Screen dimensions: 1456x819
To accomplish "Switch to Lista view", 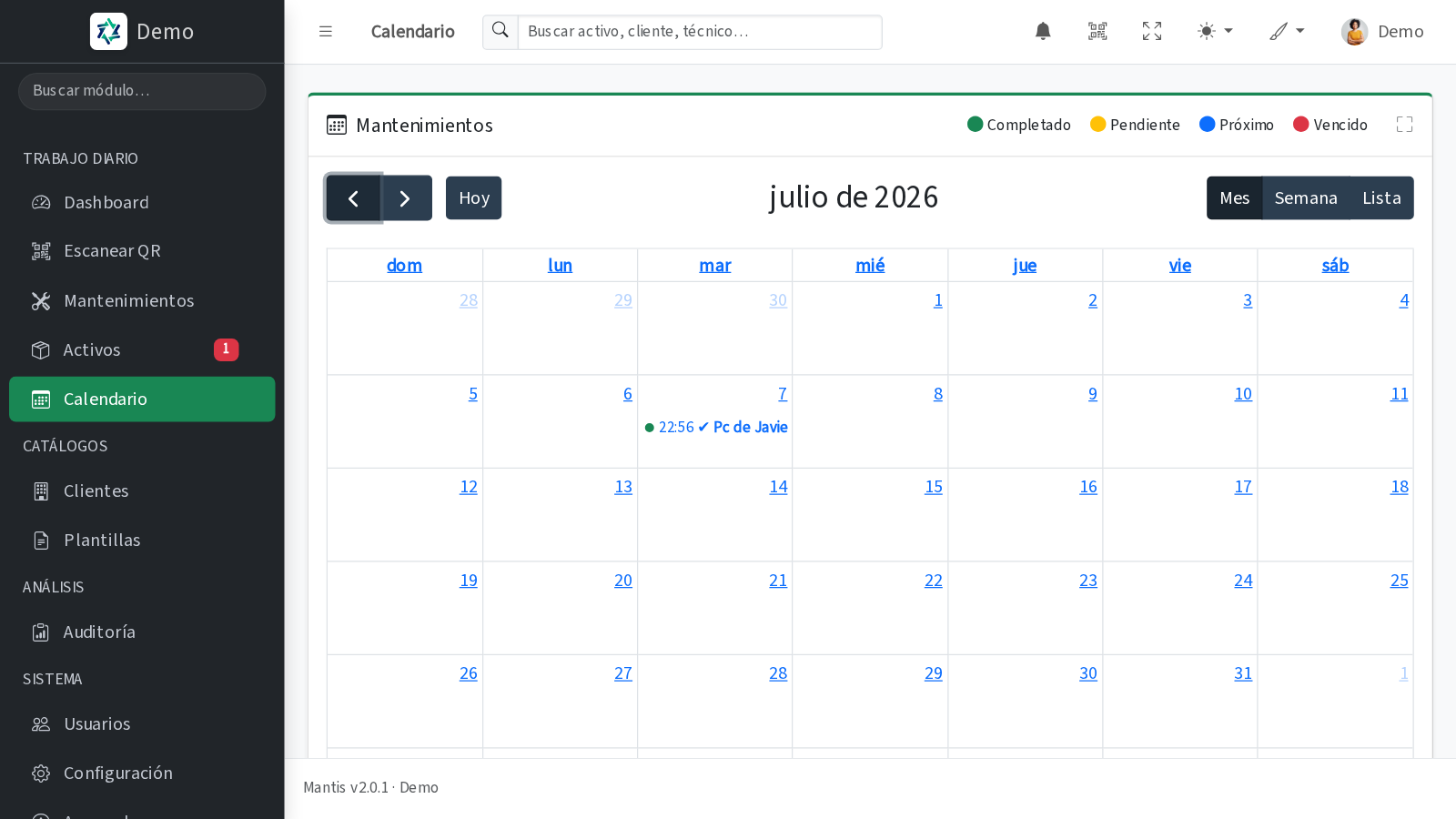I will click(x=1381, y=197).
